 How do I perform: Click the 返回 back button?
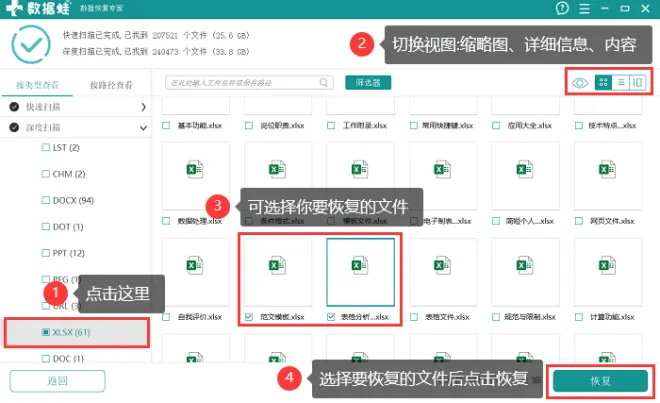57,381
